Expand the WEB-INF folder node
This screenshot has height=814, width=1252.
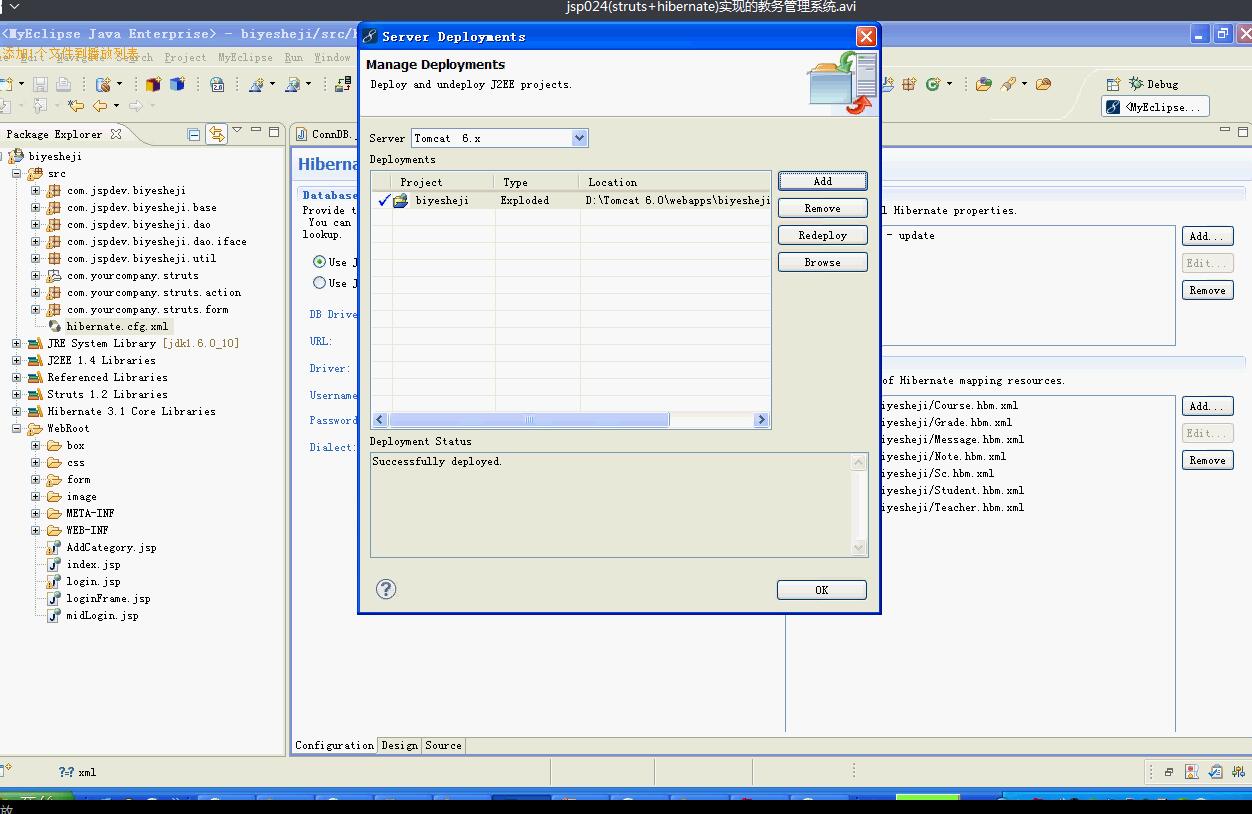pos(35,530)
